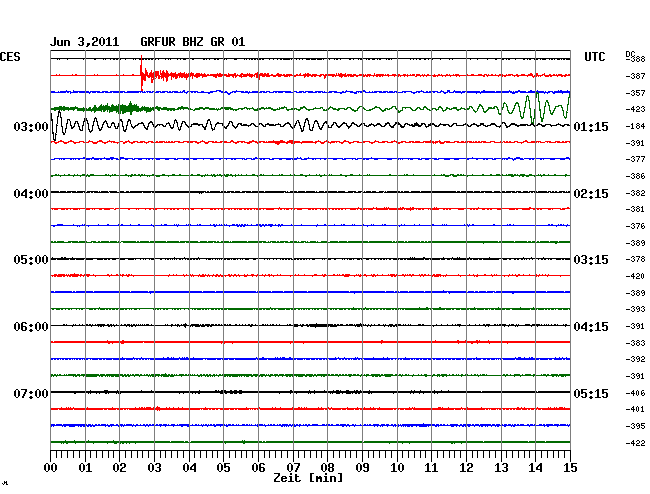This screenshot has width=650, height=494.
Task: Click the '08' minute label on time axis
Action: point(327,468)
